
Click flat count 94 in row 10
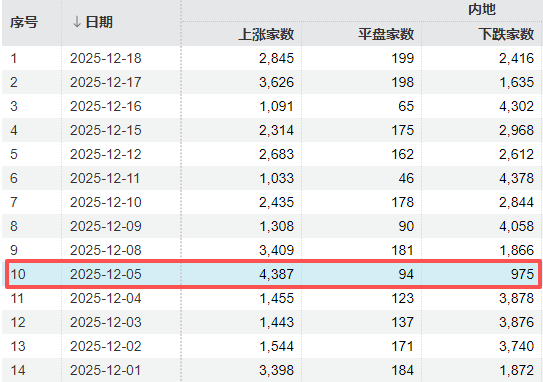pos(406,274)
